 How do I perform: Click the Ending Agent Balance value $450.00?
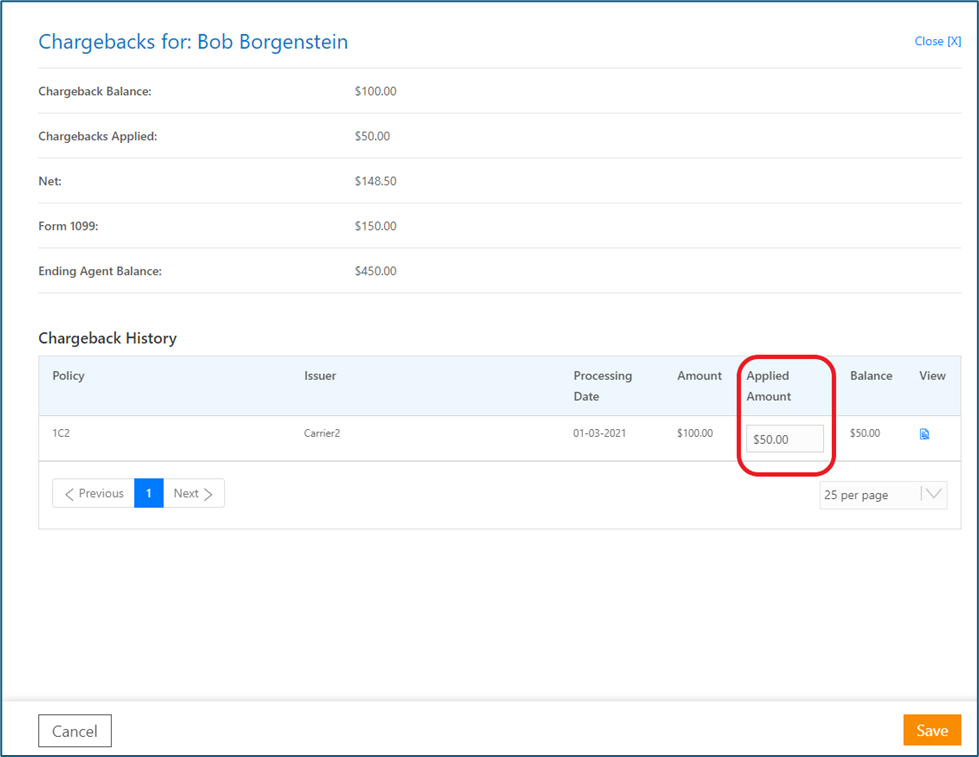[375, 271]
